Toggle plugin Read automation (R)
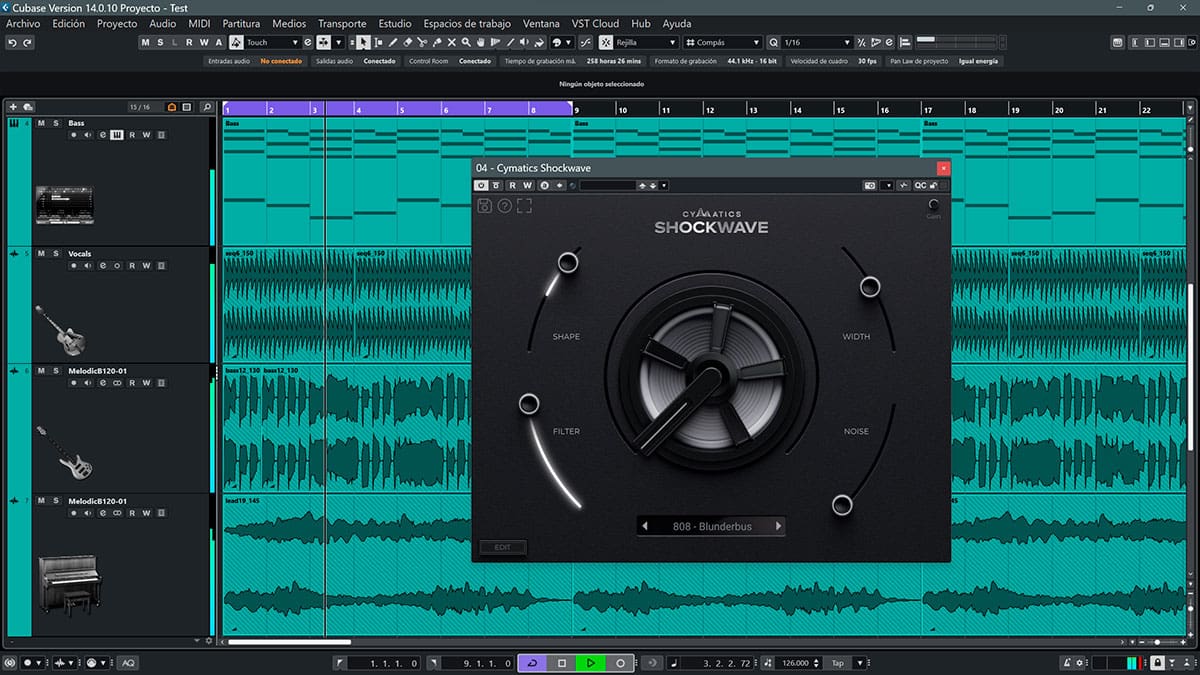Image resolution: width=1200 pixels, height=675 pixels. 513,185
